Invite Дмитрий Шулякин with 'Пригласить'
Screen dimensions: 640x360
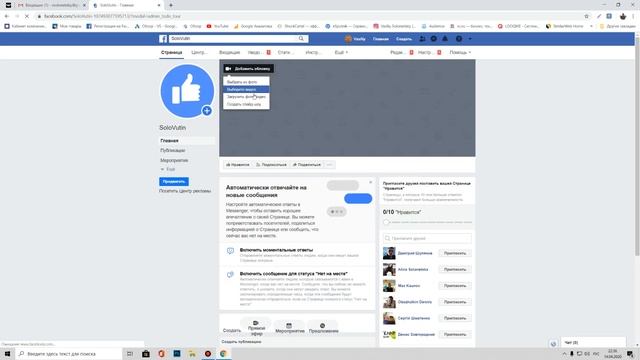(455, 253)
